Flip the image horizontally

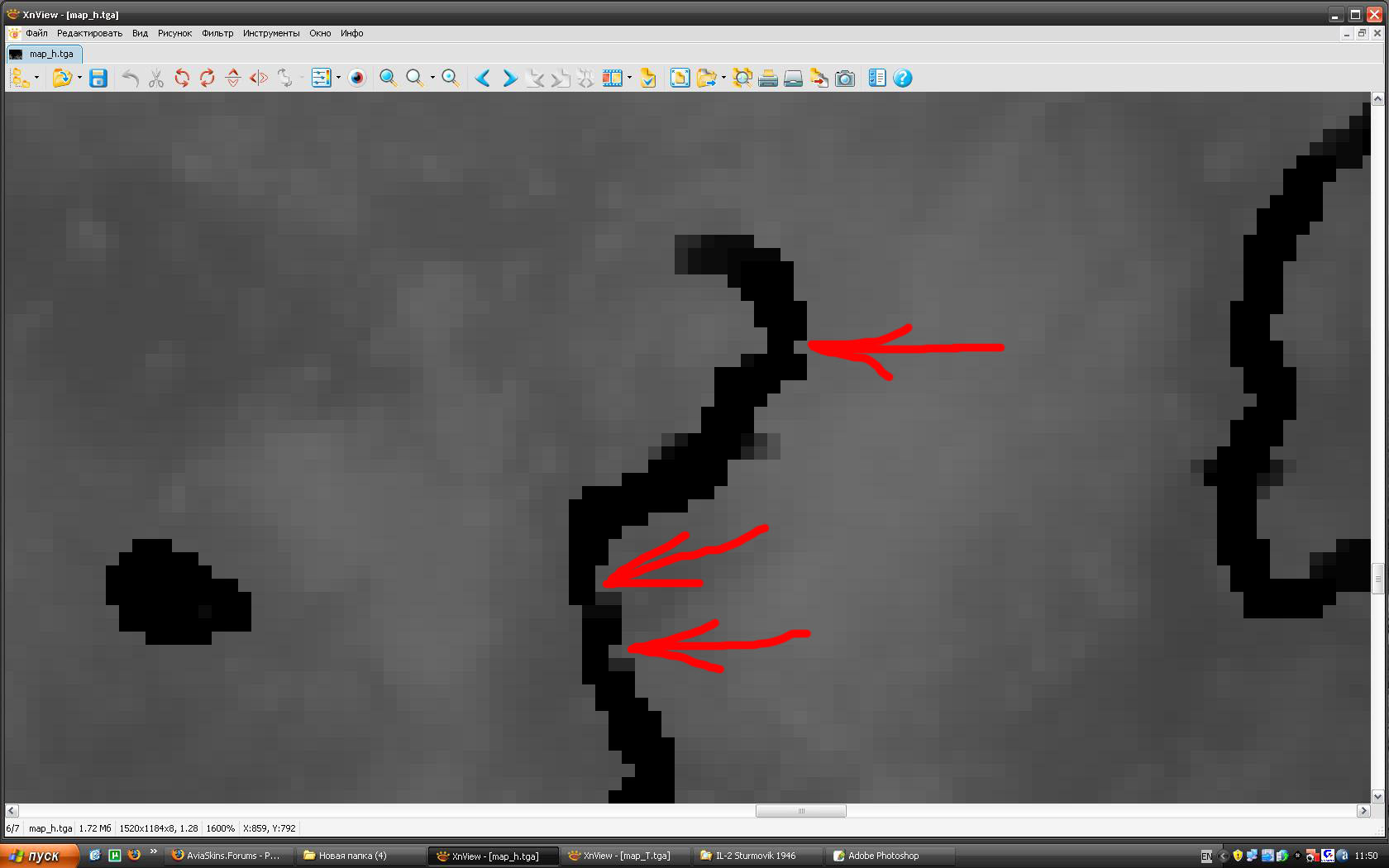tap(259, 78)
